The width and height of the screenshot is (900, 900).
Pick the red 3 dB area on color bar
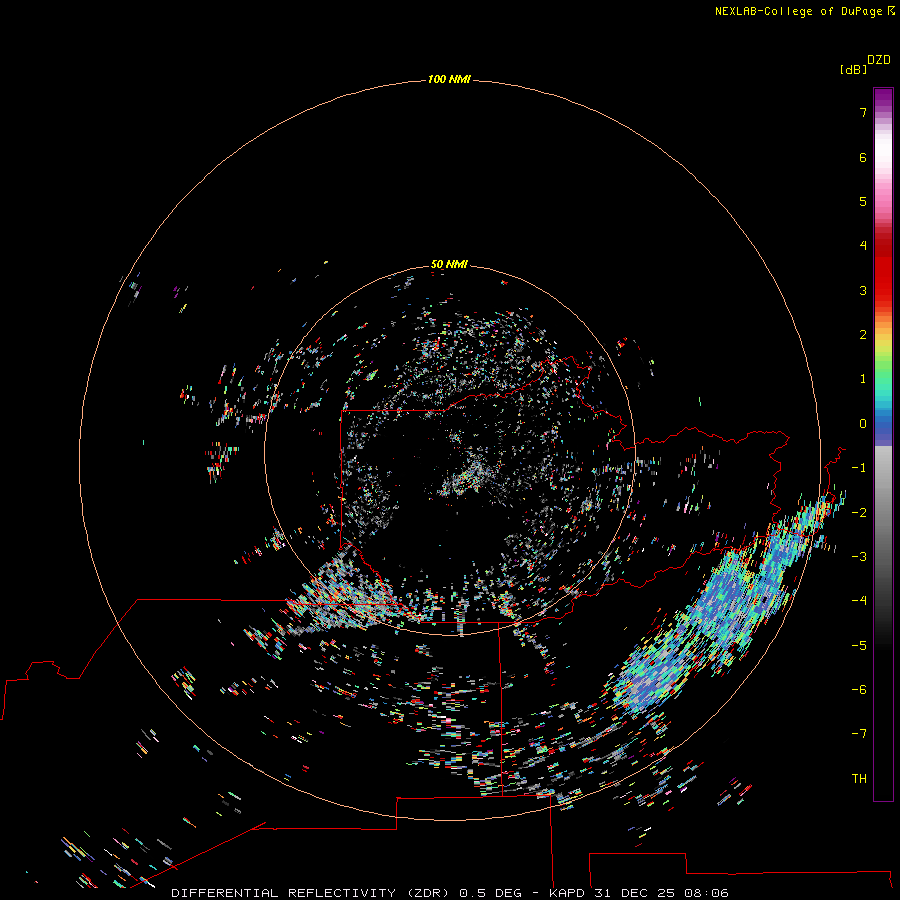(x=883, y=290)
